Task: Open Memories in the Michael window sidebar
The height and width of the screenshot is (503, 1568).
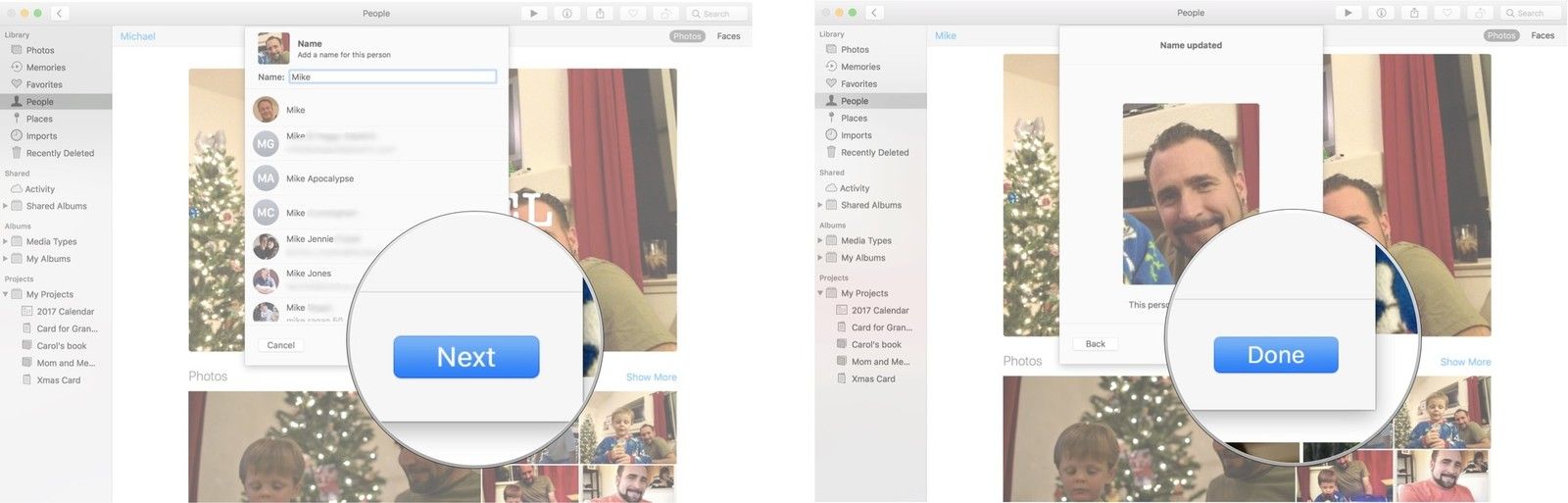Action: click(x=45, y=68)
